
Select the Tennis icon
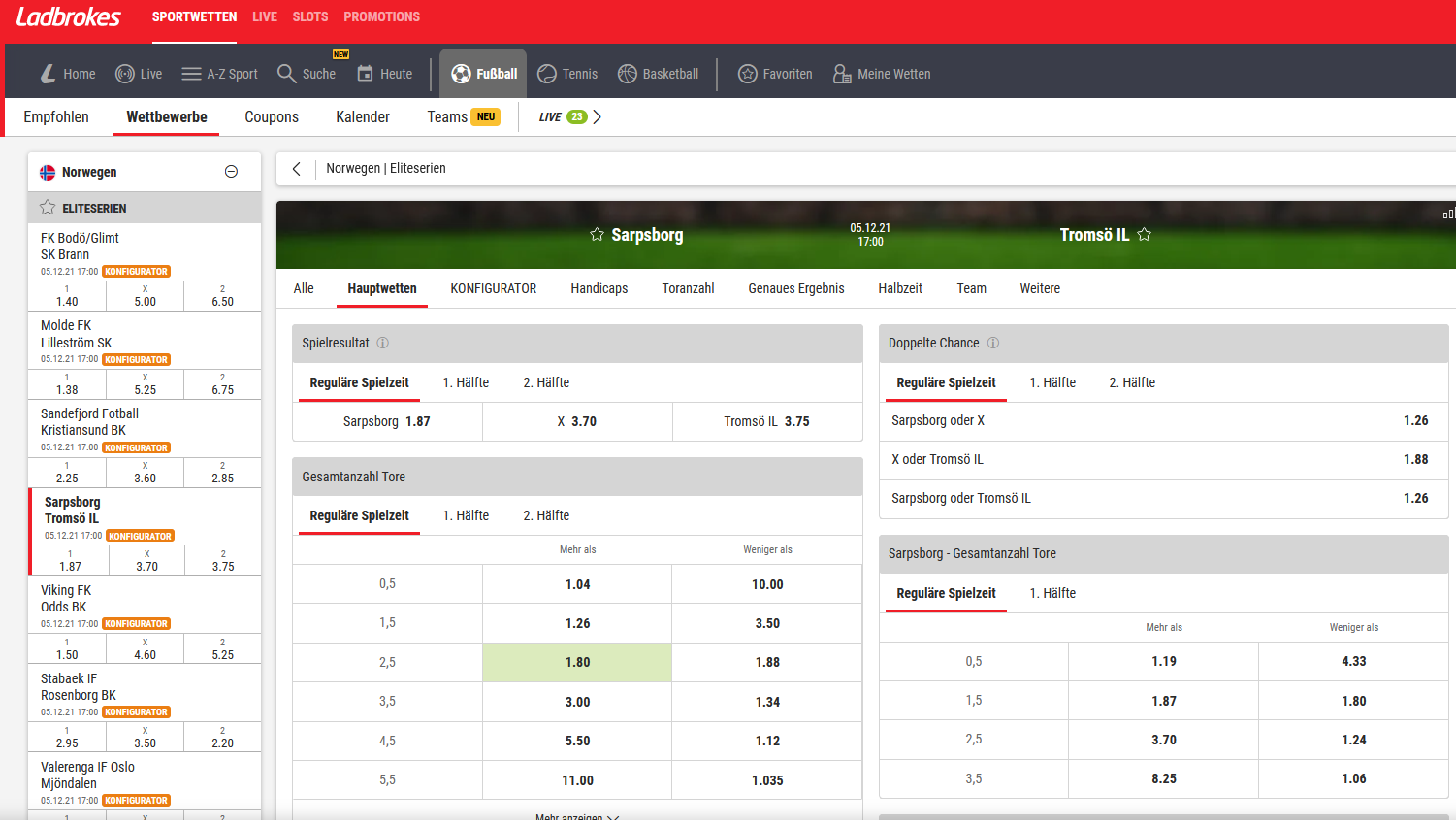pos(547,74)
